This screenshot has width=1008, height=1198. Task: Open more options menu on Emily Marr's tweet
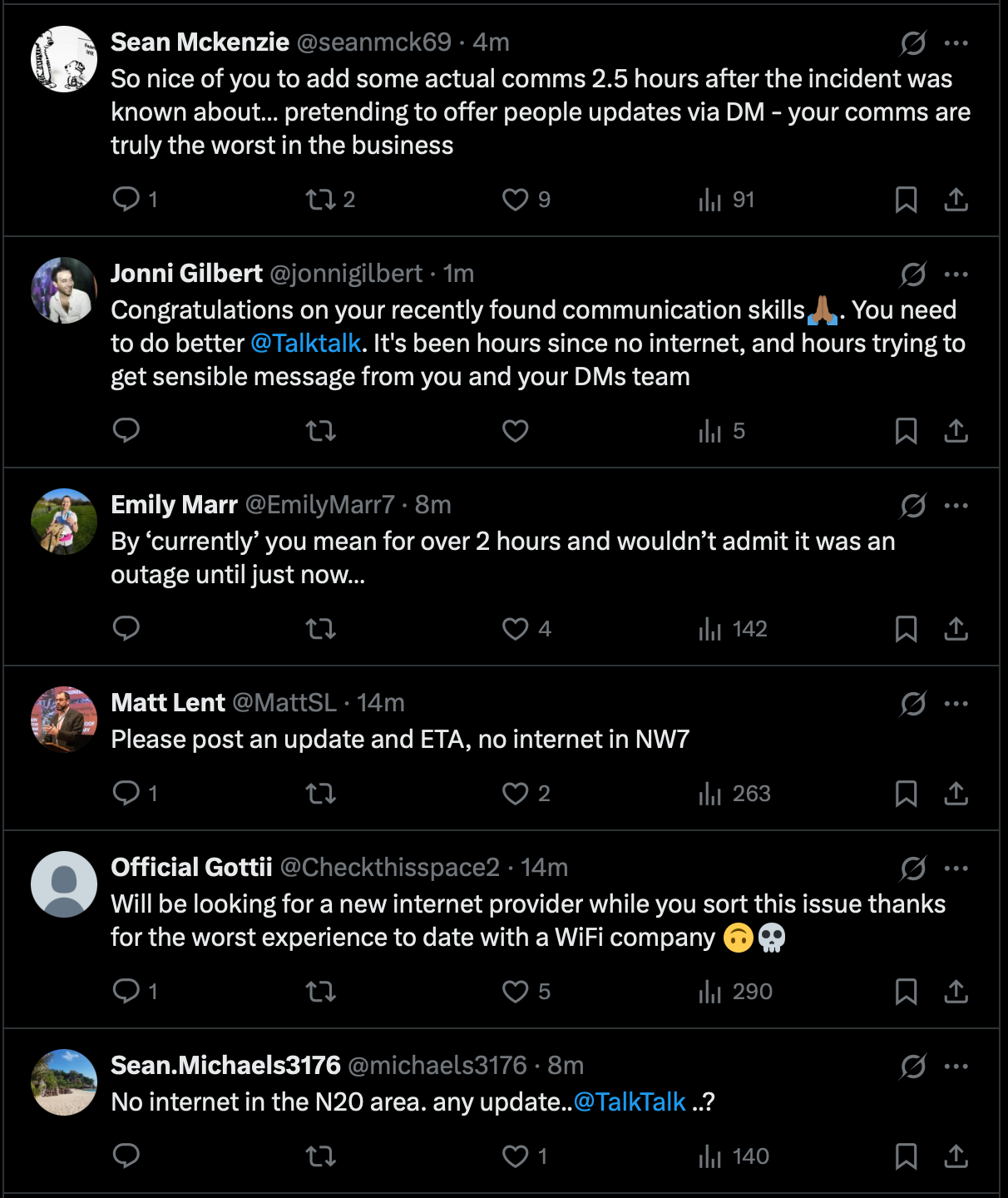pos(956,505)
